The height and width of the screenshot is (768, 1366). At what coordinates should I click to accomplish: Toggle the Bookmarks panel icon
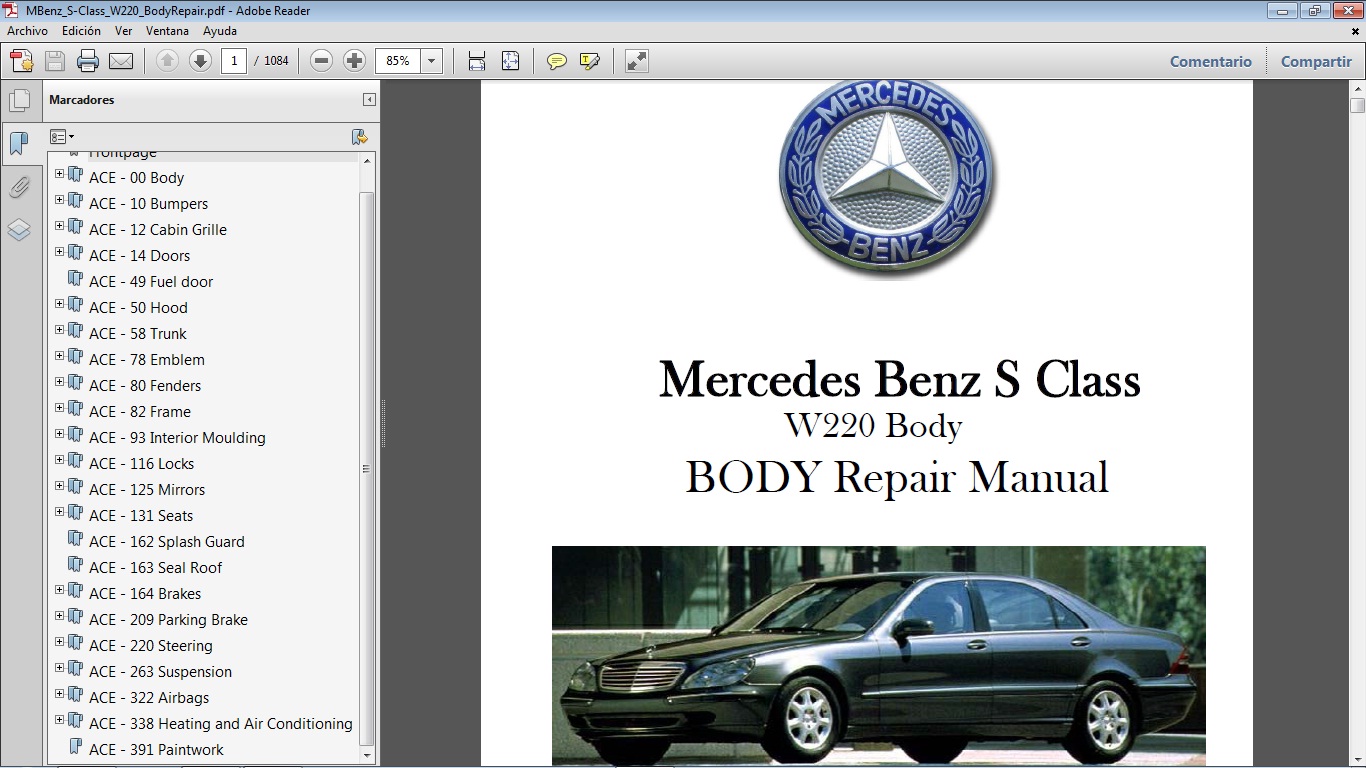[x=19, y=144]
